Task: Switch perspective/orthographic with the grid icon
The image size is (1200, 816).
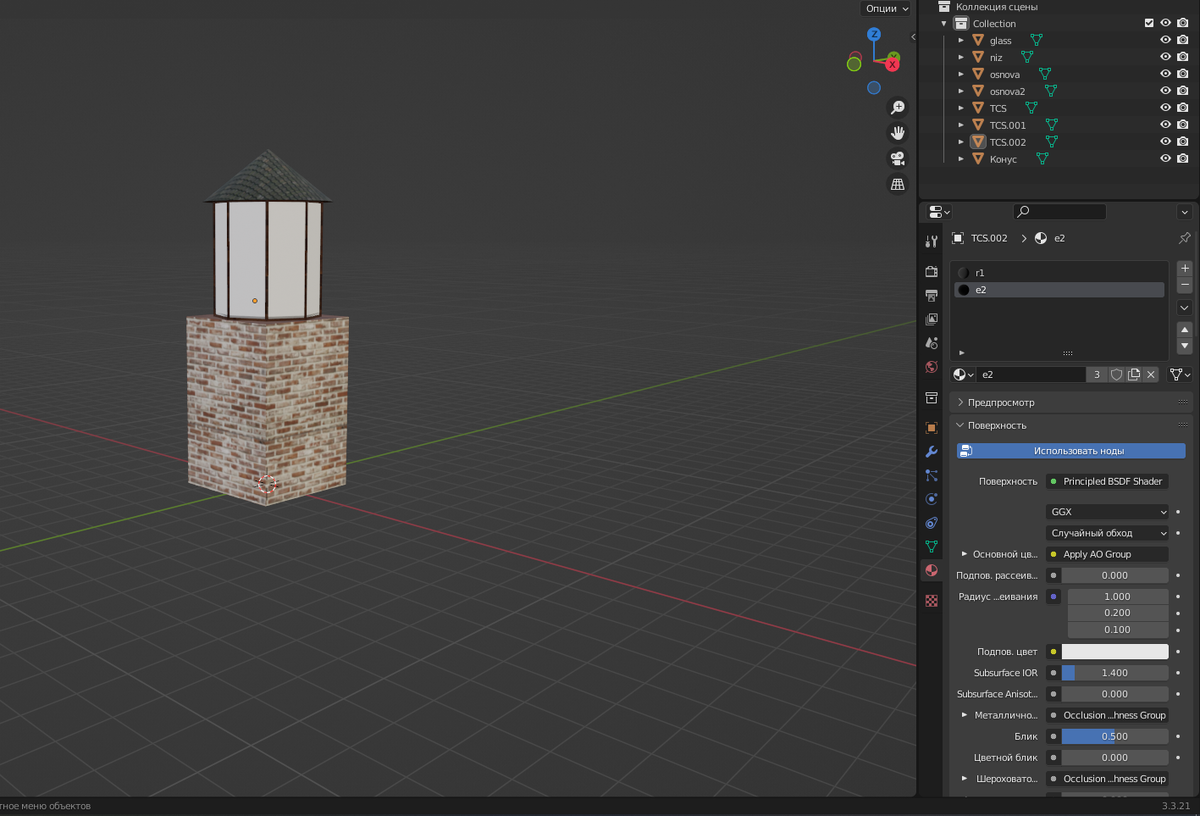Action: 897,185
